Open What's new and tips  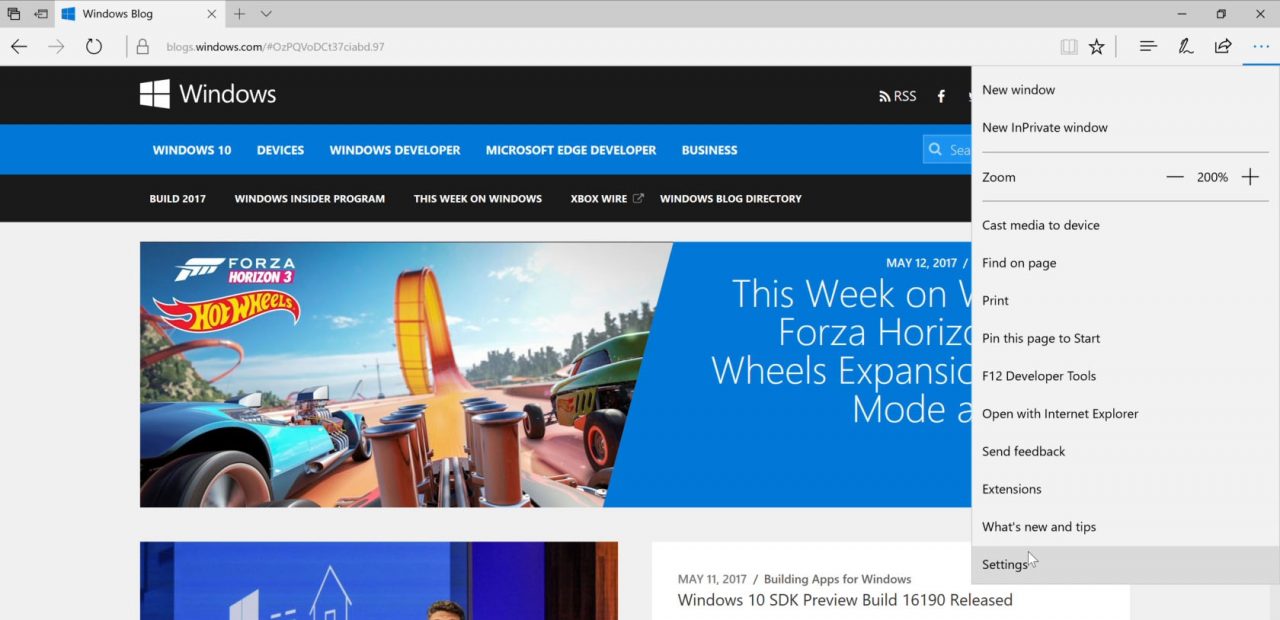click(1125, 527)
